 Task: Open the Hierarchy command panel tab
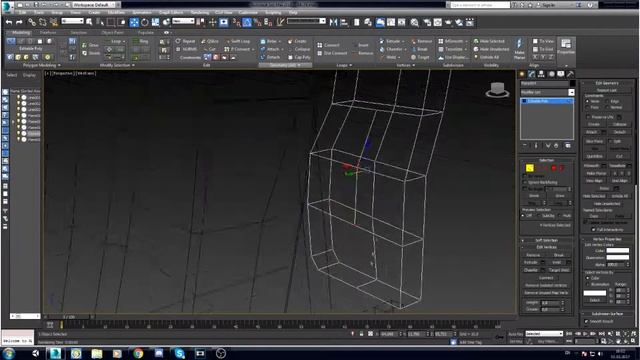coord(541,74)
